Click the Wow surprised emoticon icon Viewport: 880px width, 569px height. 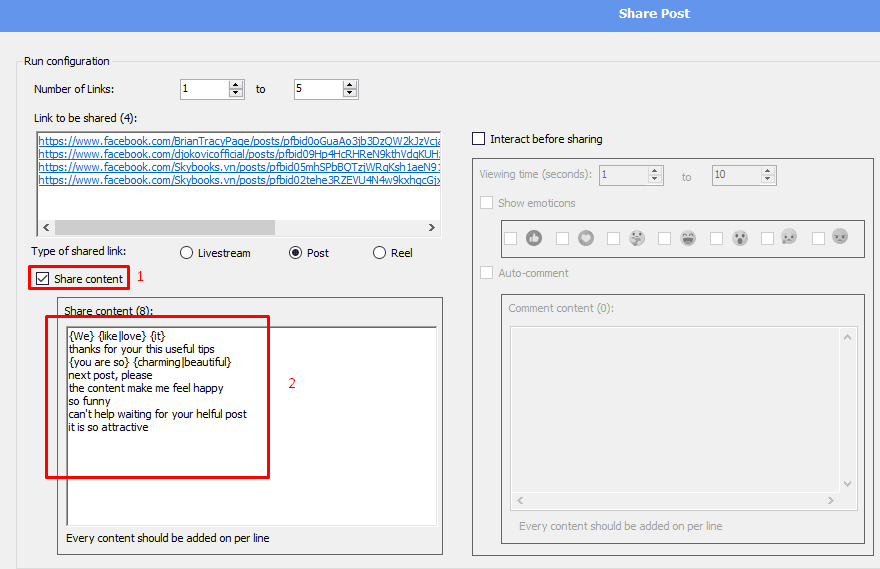(740, 238)
